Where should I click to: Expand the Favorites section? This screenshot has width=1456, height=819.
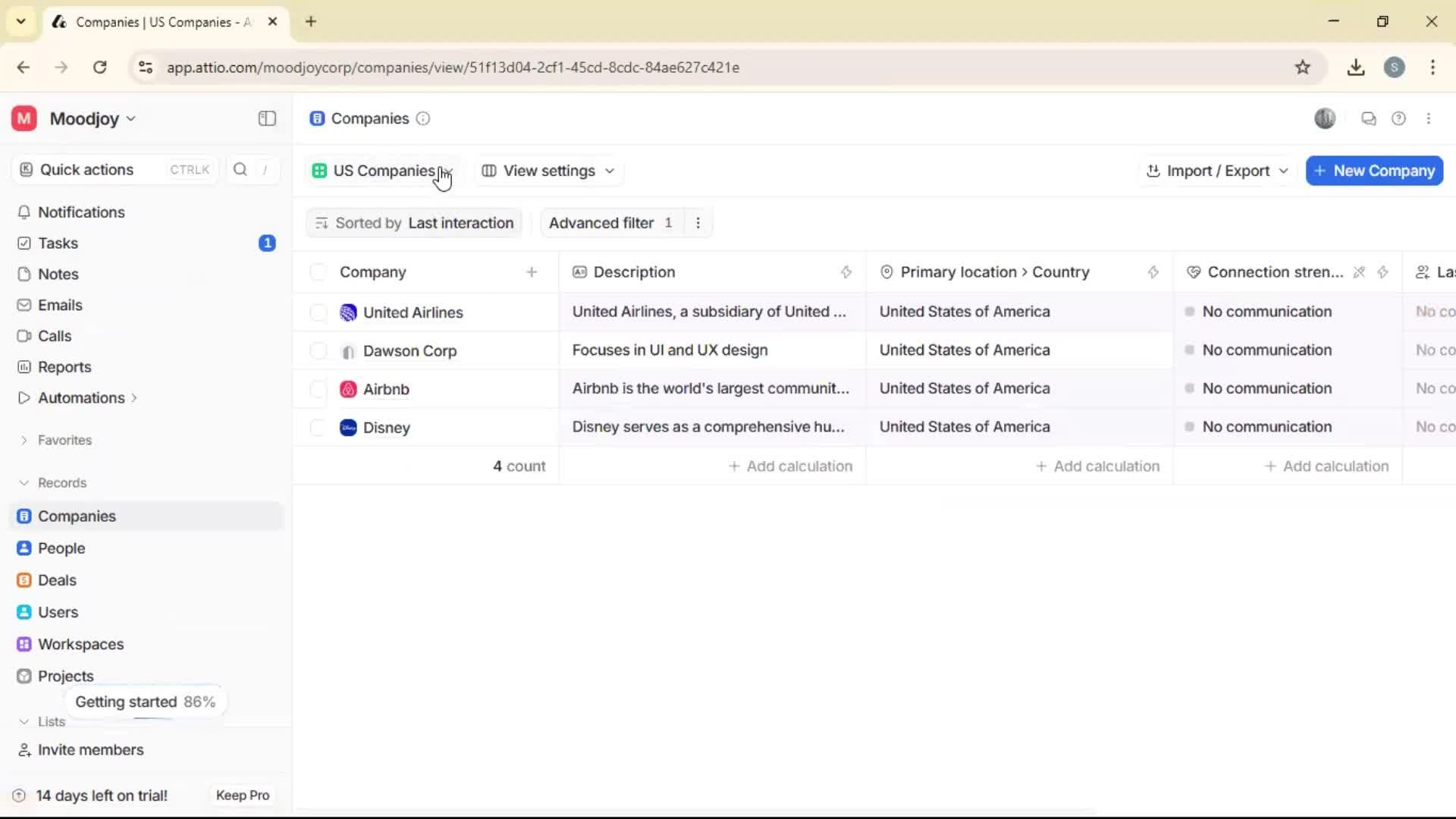(x=55, y=441)
